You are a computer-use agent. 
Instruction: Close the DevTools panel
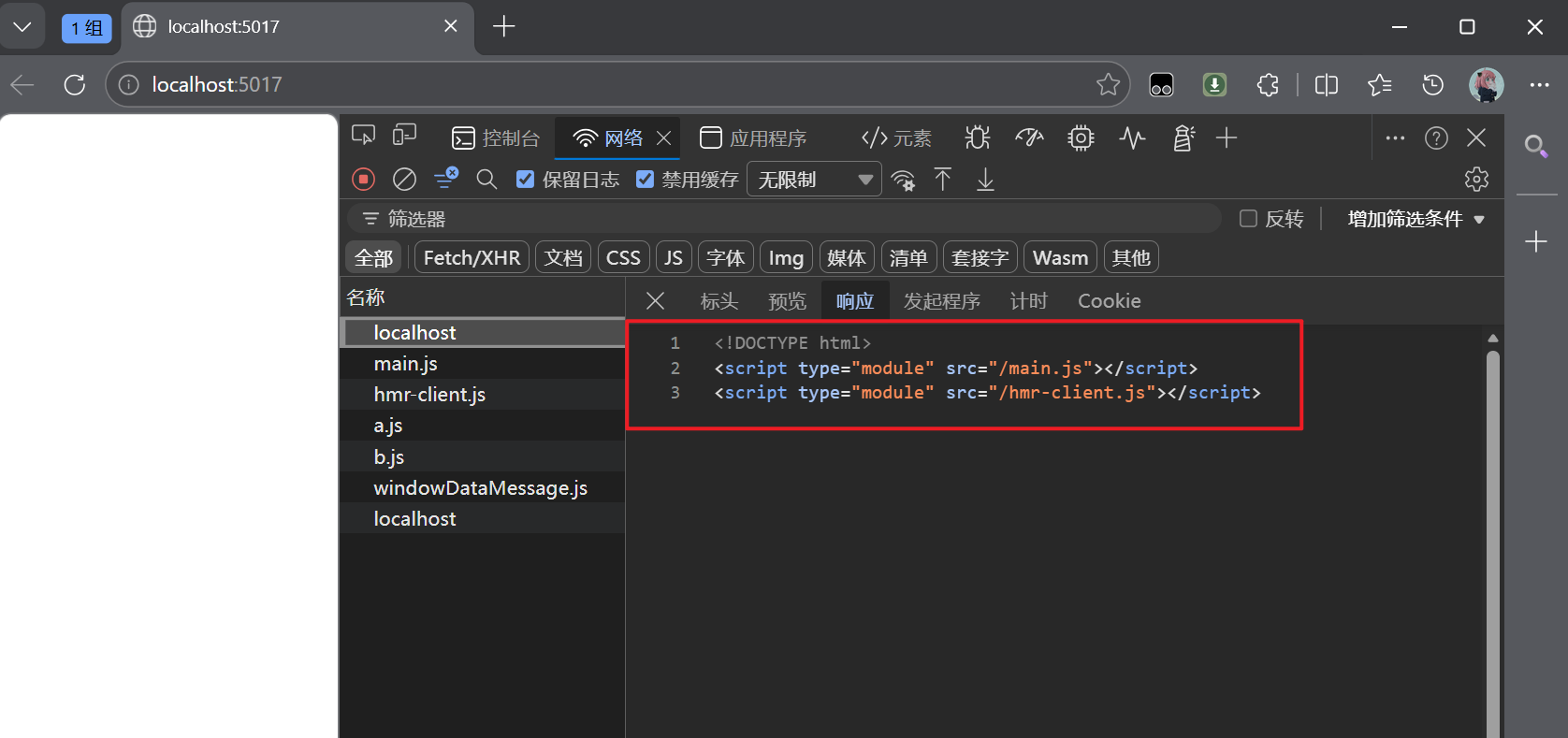(x=1476, y=138)
